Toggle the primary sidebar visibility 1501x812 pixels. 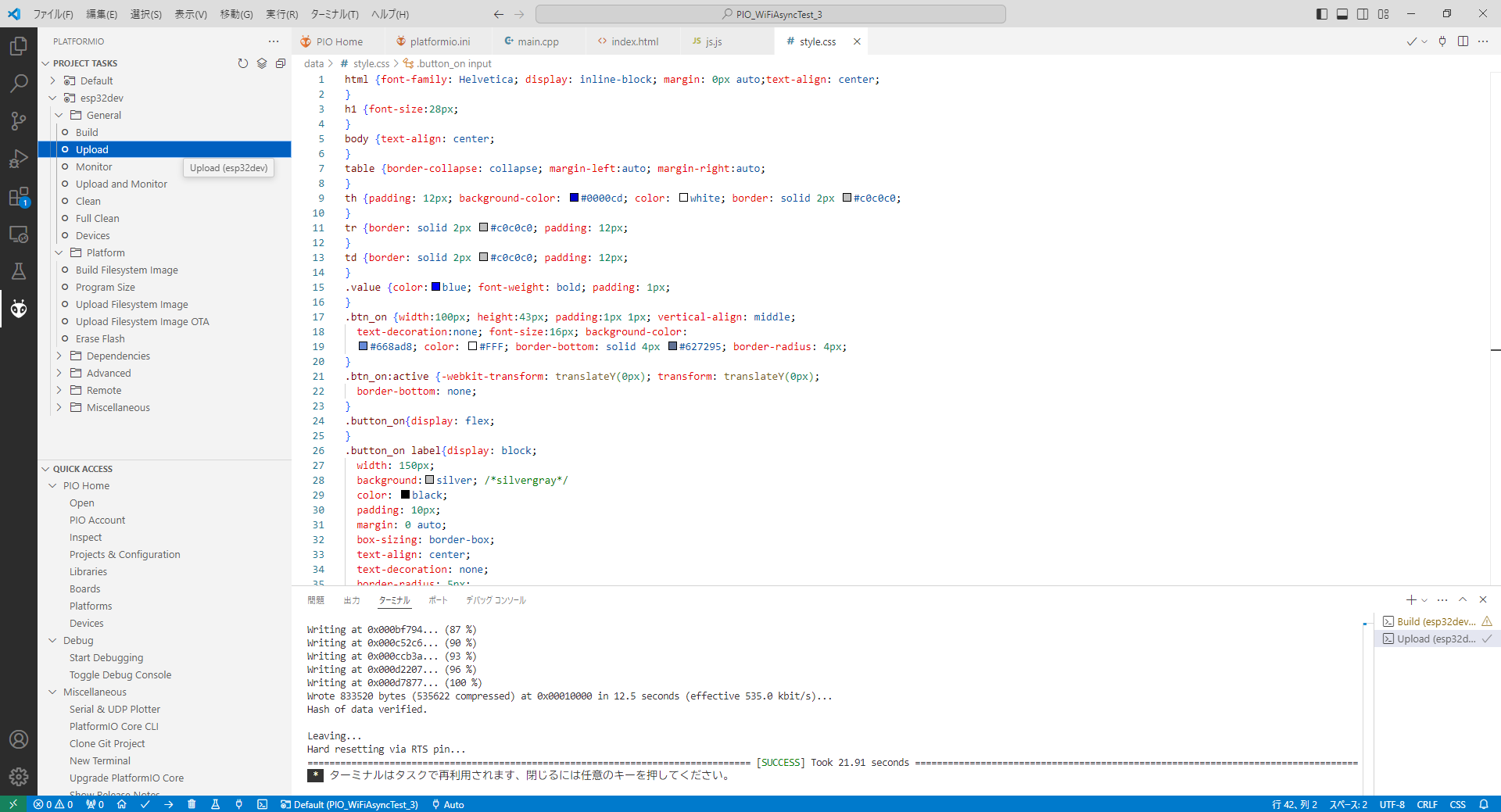[1322, 14]
